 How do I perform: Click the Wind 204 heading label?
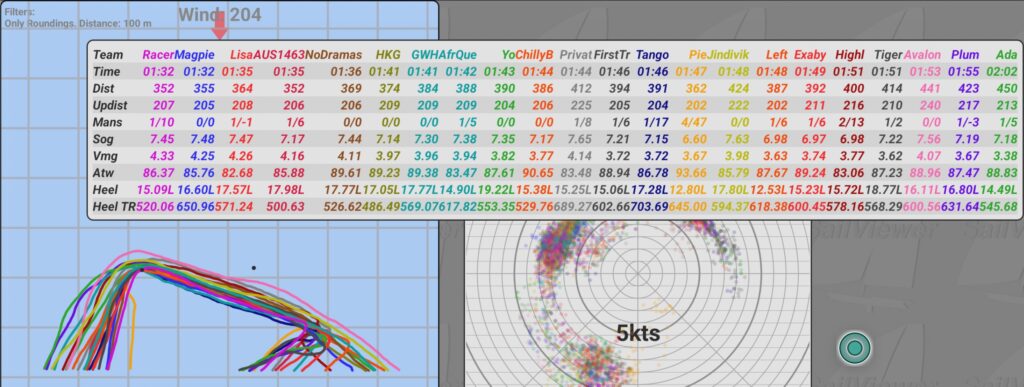219,14
